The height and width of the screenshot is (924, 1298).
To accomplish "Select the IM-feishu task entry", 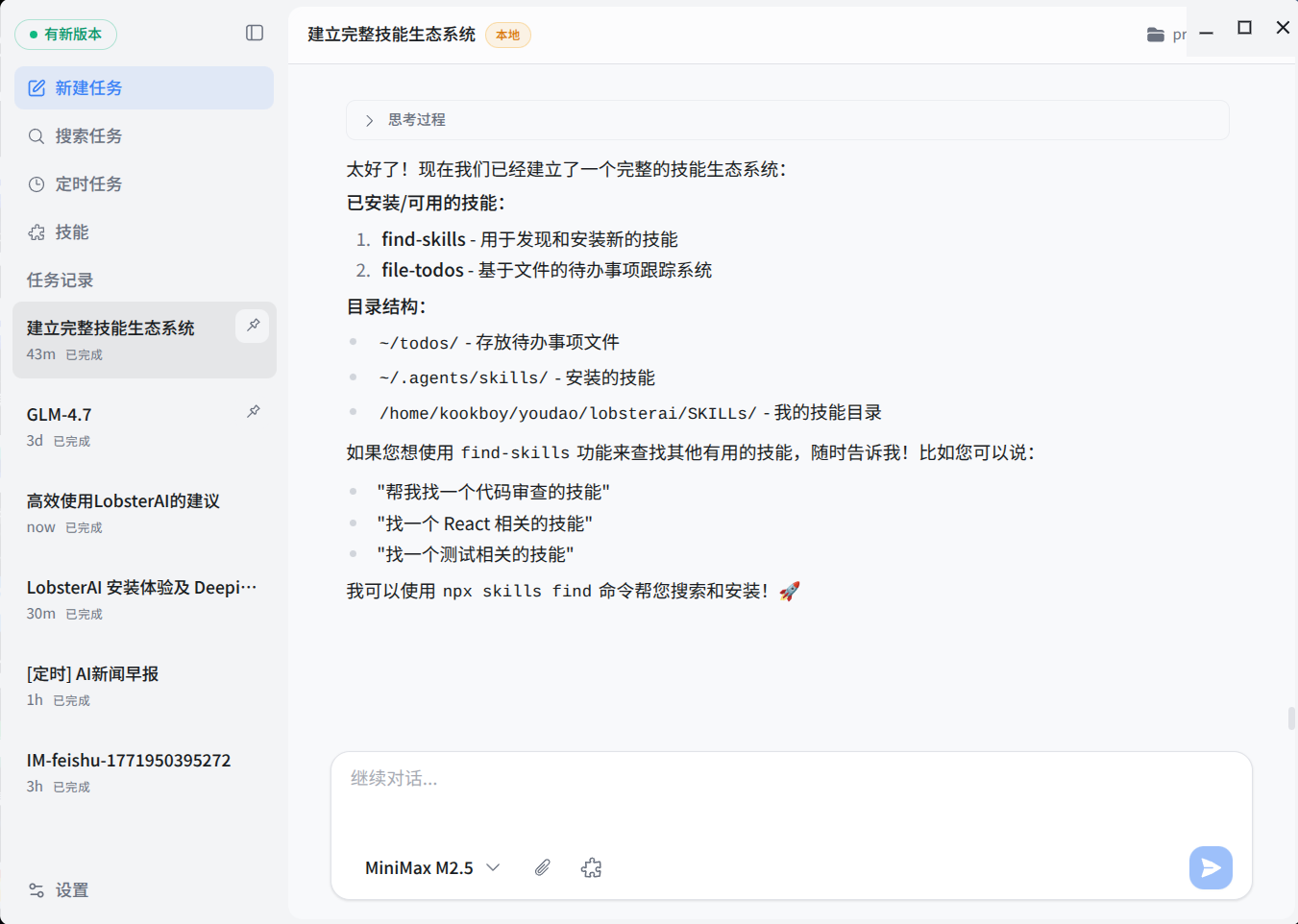I will pos(128,760).
